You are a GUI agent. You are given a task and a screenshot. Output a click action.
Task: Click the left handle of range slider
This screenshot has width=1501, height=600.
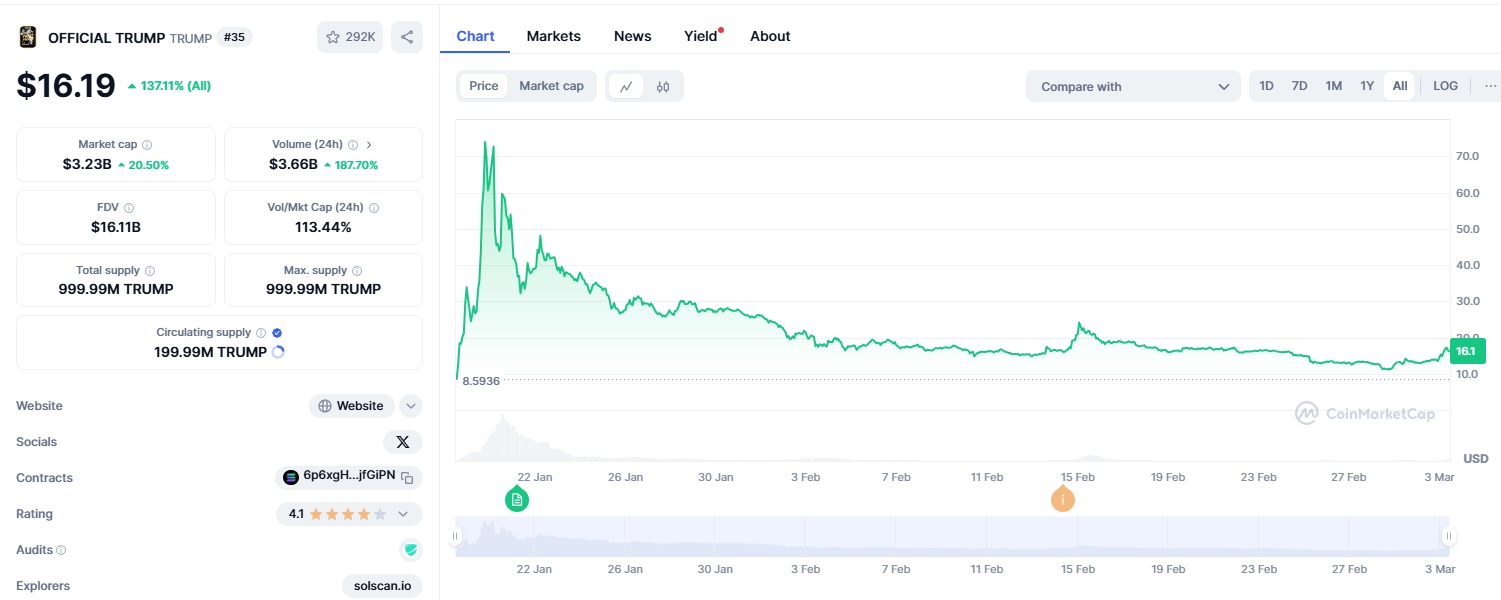455,537
